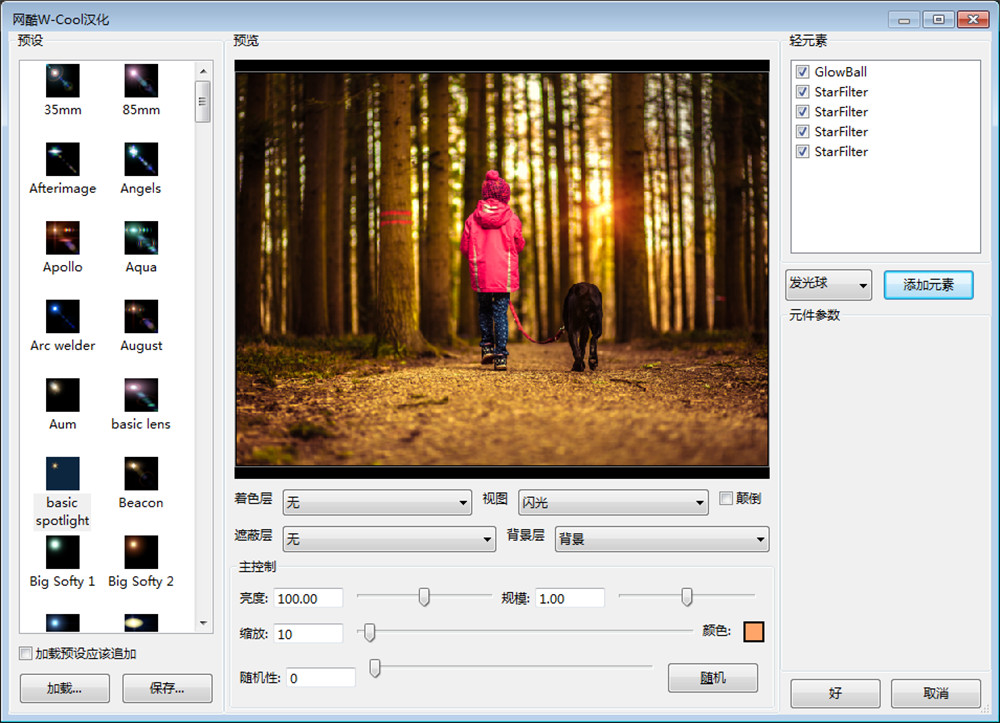The height and width of the screenshot is (723, 1000).
Task: Choose the Aqua flare preset
Action: [141, 238]
